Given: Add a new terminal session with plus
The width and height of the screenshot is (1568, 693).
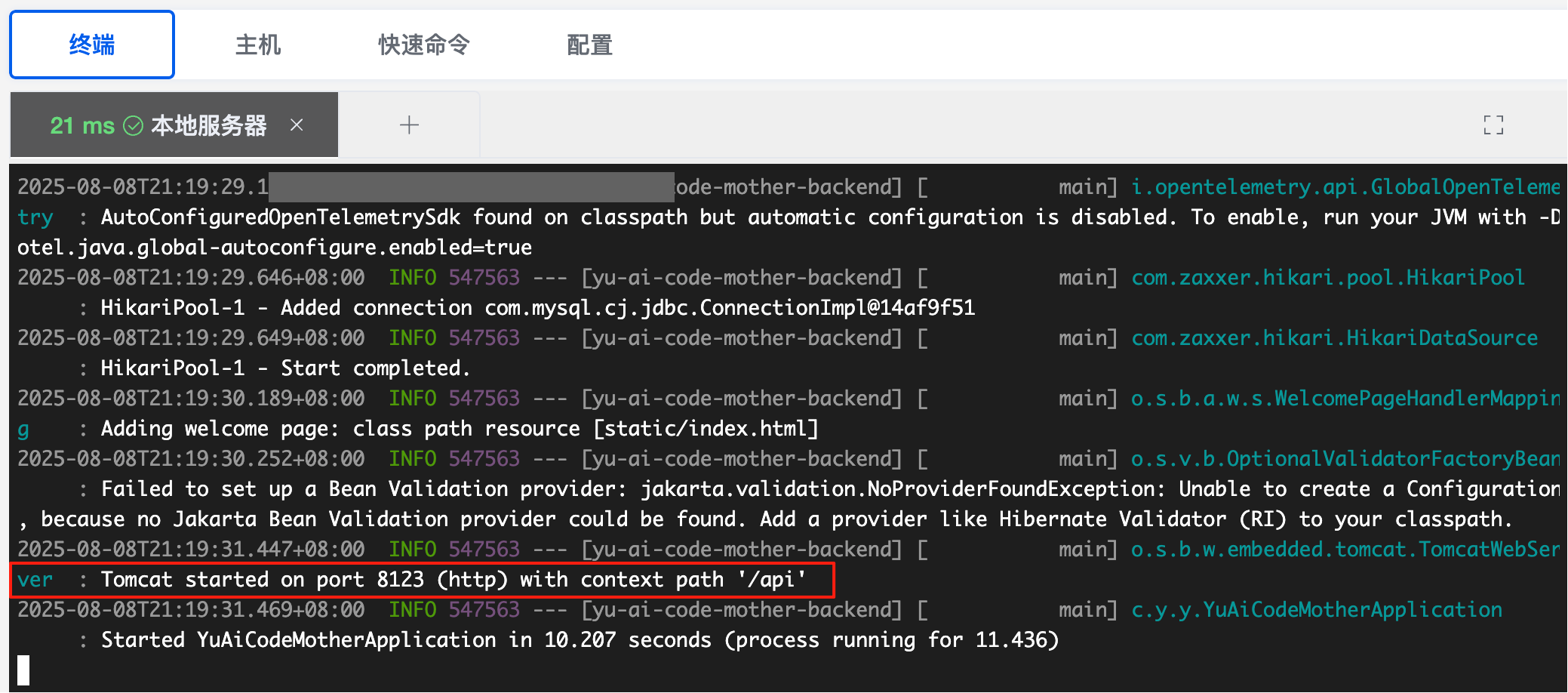Looking at the screenshot, I should tap(409, 125).
